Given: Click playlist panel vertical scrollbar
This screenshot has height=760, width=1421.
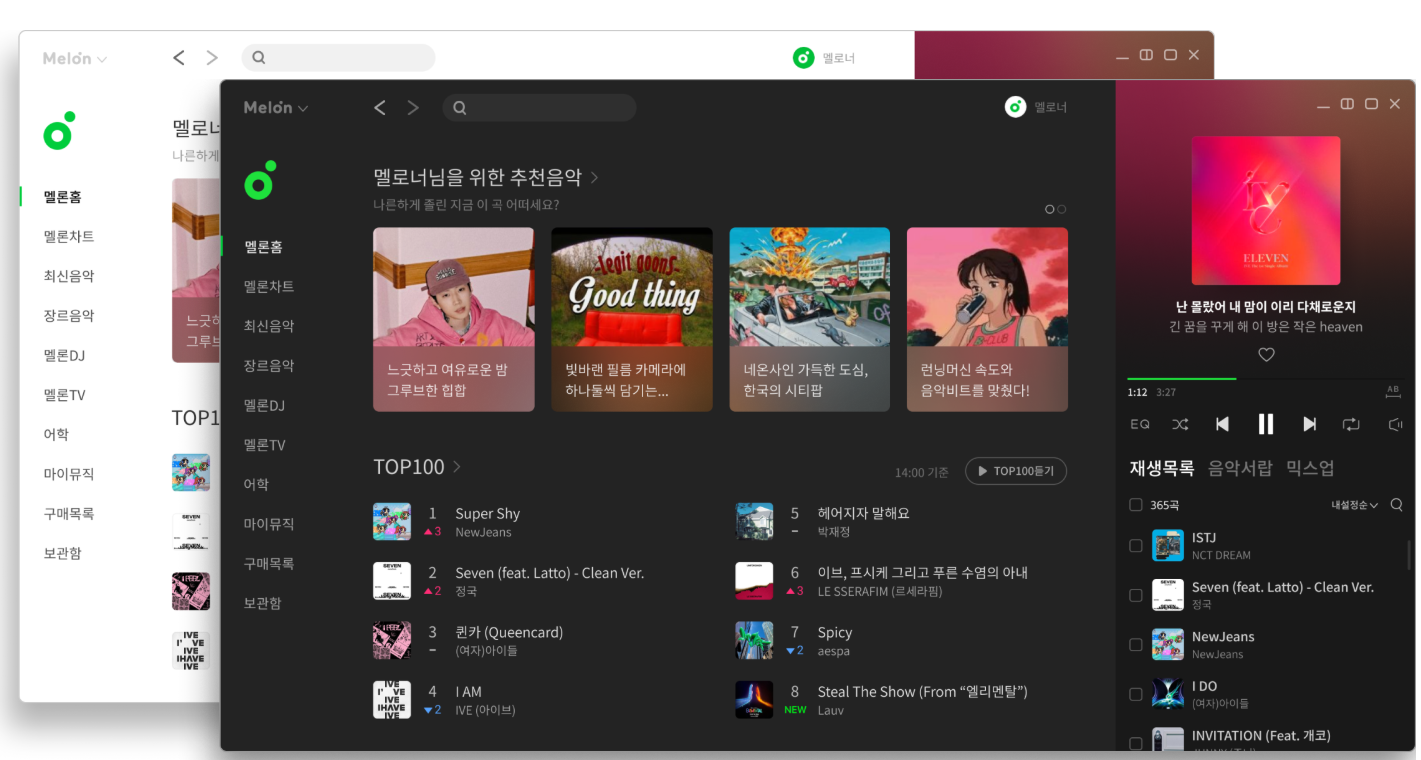Looking at the screenshot, I should pyautogui.click(x=1409, y=554).
